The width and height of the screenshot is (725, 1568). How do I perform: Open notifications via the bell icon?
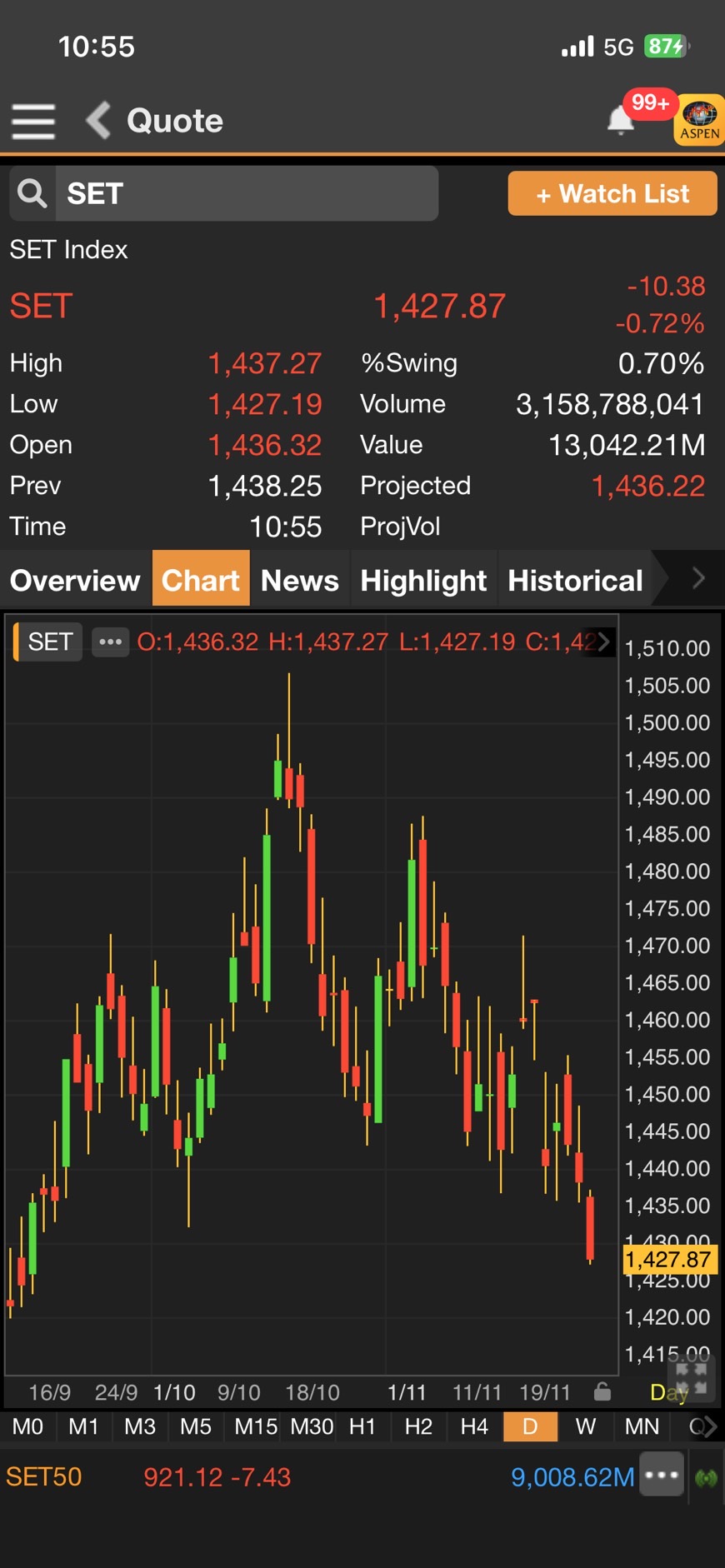click(621, 121)
